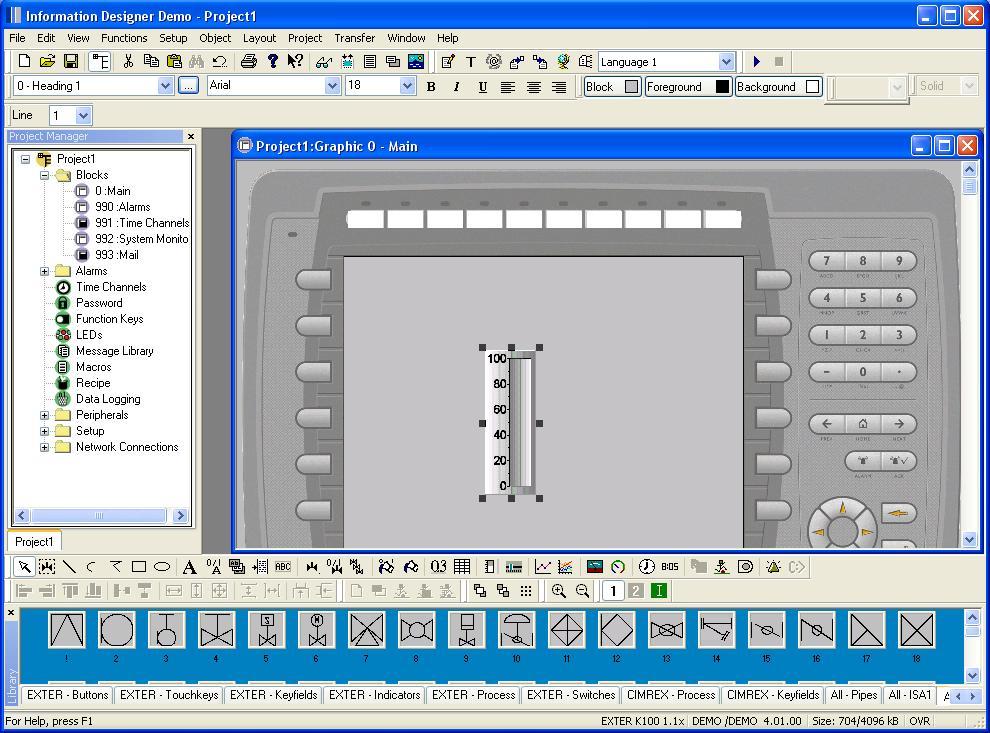Select the ABC text object tool
Viewport: 990px width, 733px height.
point(283,567)
